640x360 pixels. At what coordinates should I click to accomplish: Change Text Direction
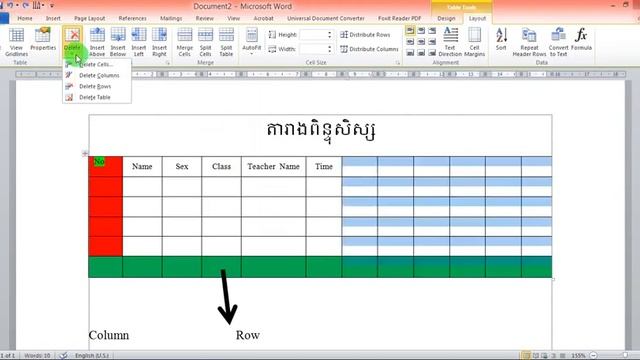pyautogui.click(x=450, y=42)
